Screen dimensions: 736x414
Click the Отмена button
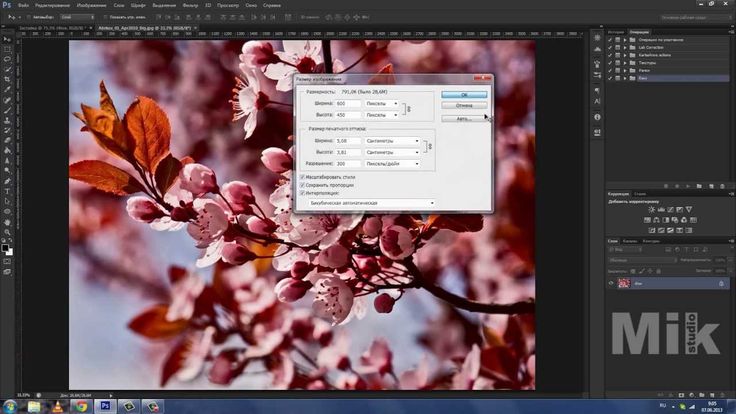[464, 106]
